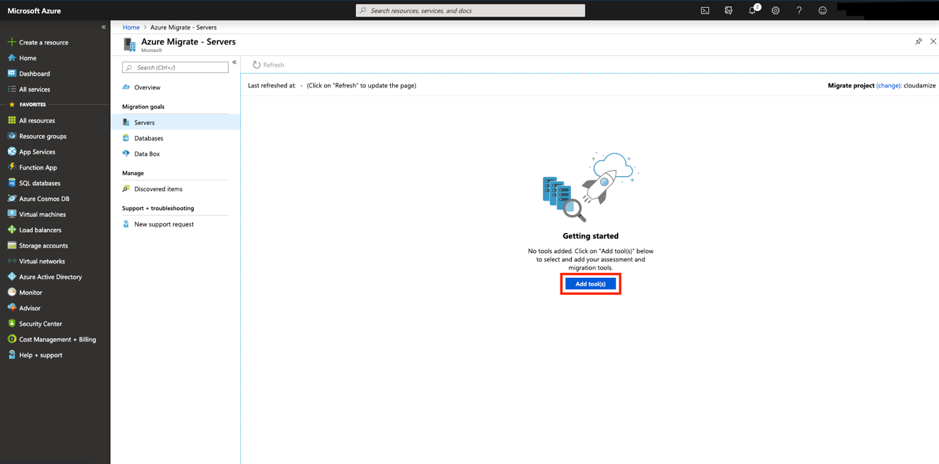Viewport: 939px width, 464px height.
Task: Click the Refresh toolbar button
Action: click(268, 65)
